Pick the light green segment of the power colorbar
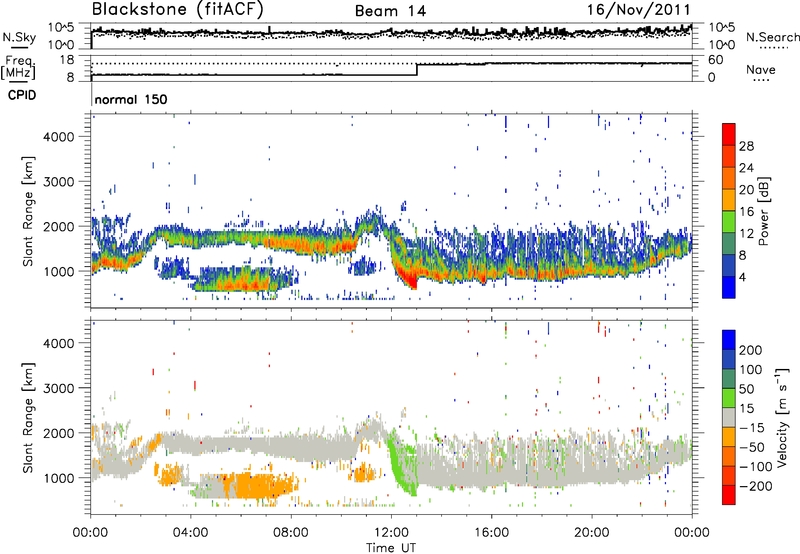Screen dimensions: 800x554 pos(729,221)
